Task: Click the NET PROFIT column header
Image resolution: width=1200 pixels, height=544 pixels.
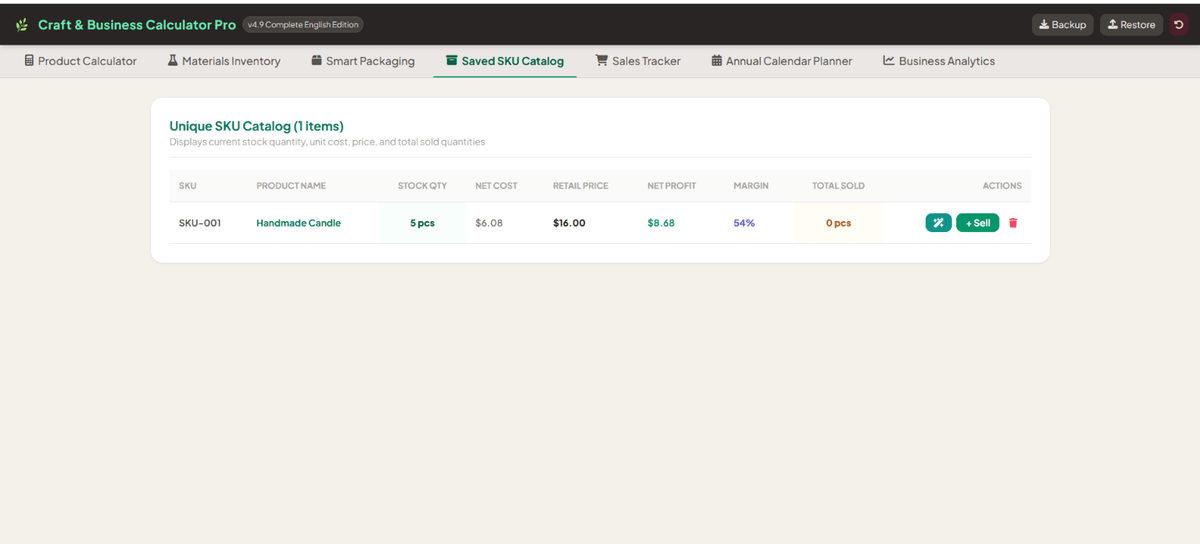Action: 671,186
